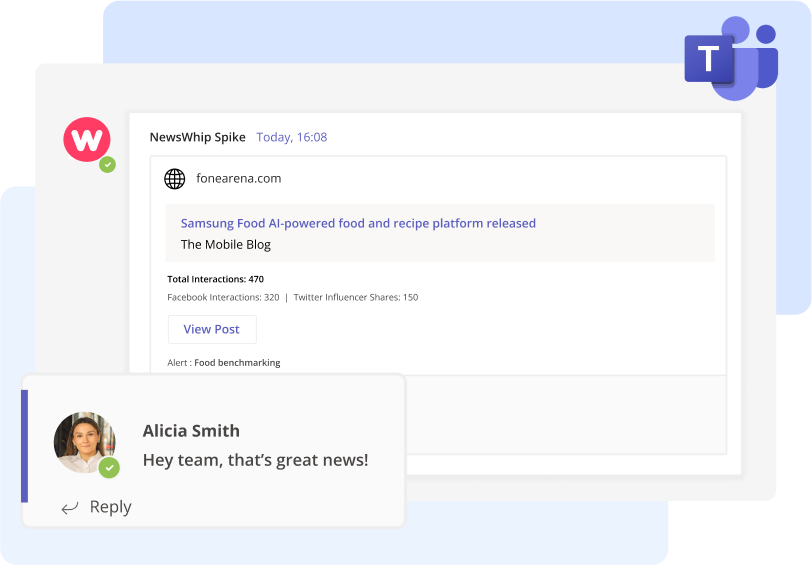Click the fonearena.com source name
Screen dimensions: 812x565
click(x=238, y=179)
